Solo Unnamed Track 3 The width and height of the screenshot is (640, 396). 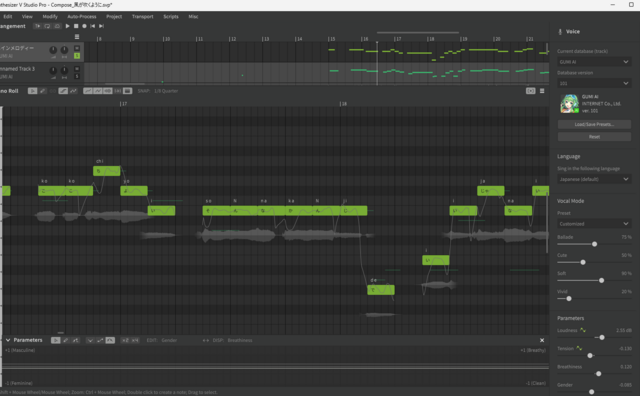tap(77, 76)
